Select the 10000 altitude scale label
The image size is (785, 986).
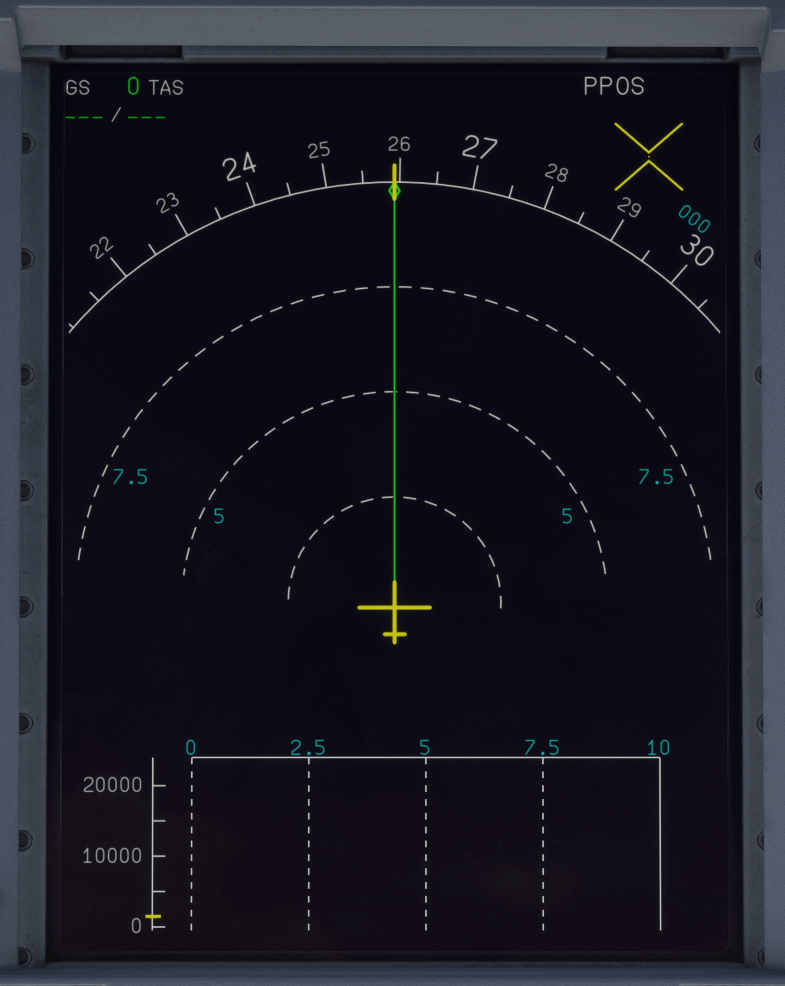[x=112, y=856]
